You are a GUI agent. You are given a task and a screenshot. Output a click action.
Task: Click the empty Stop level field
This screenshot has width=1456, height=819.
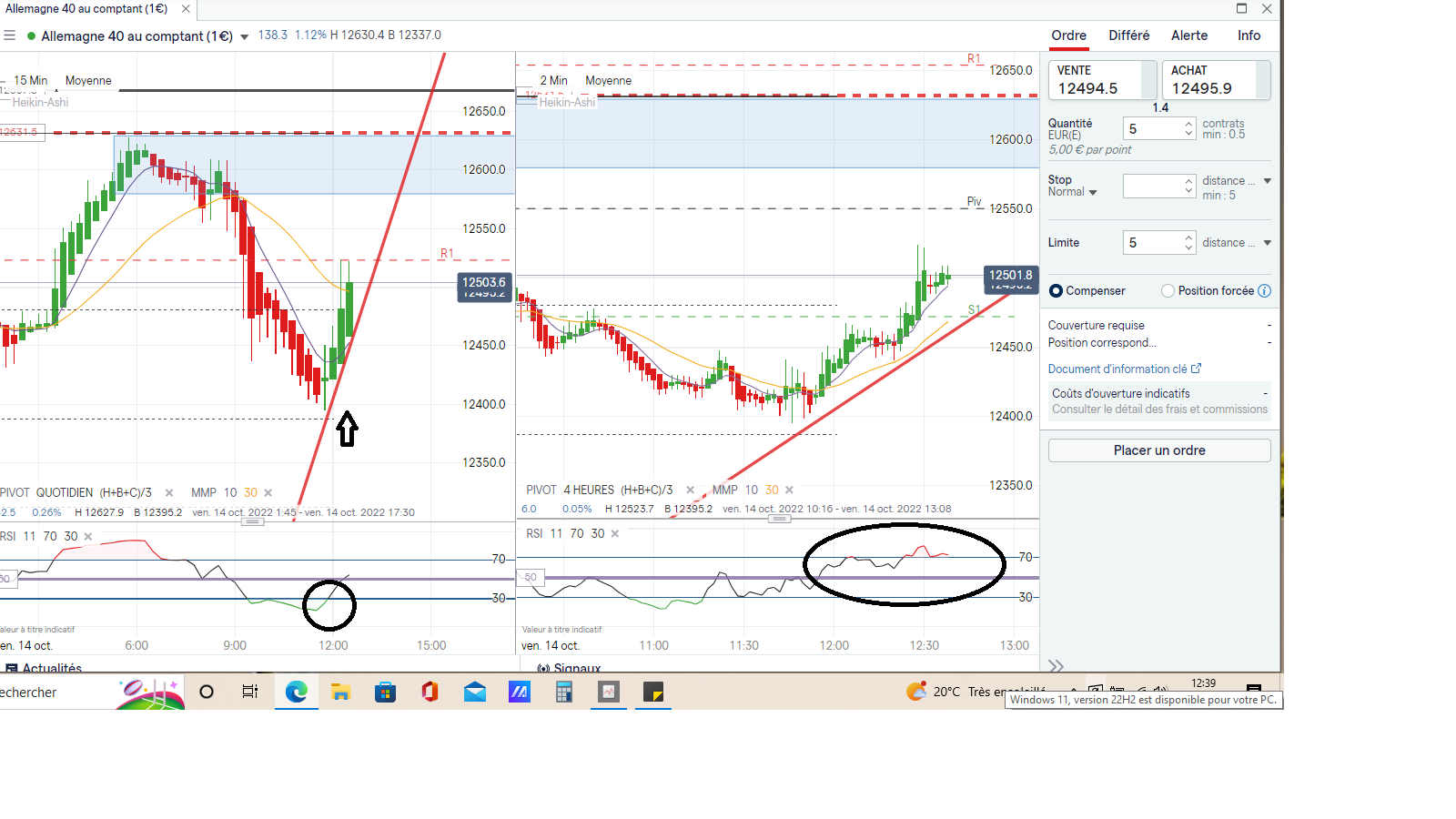[1152, 187]
